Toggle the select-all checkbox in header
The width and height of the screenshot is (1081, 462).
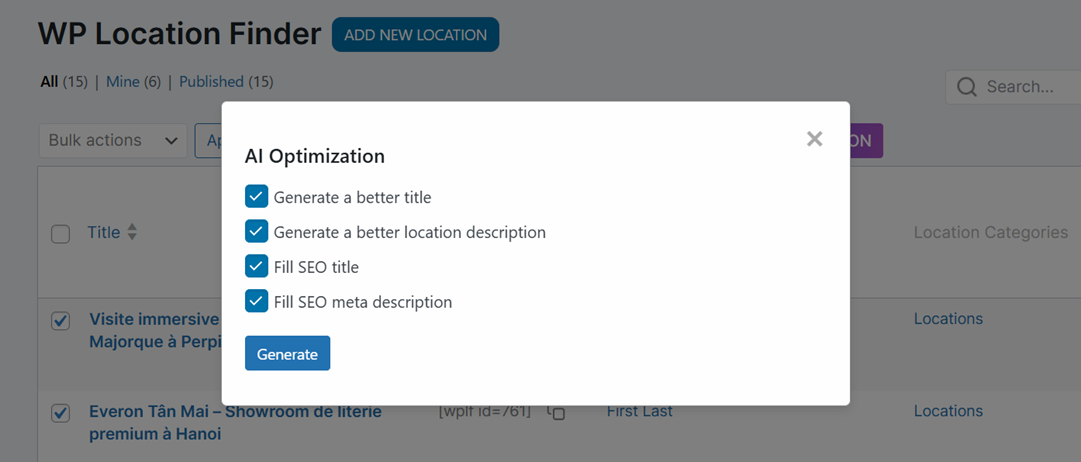[x=61, y=234]
